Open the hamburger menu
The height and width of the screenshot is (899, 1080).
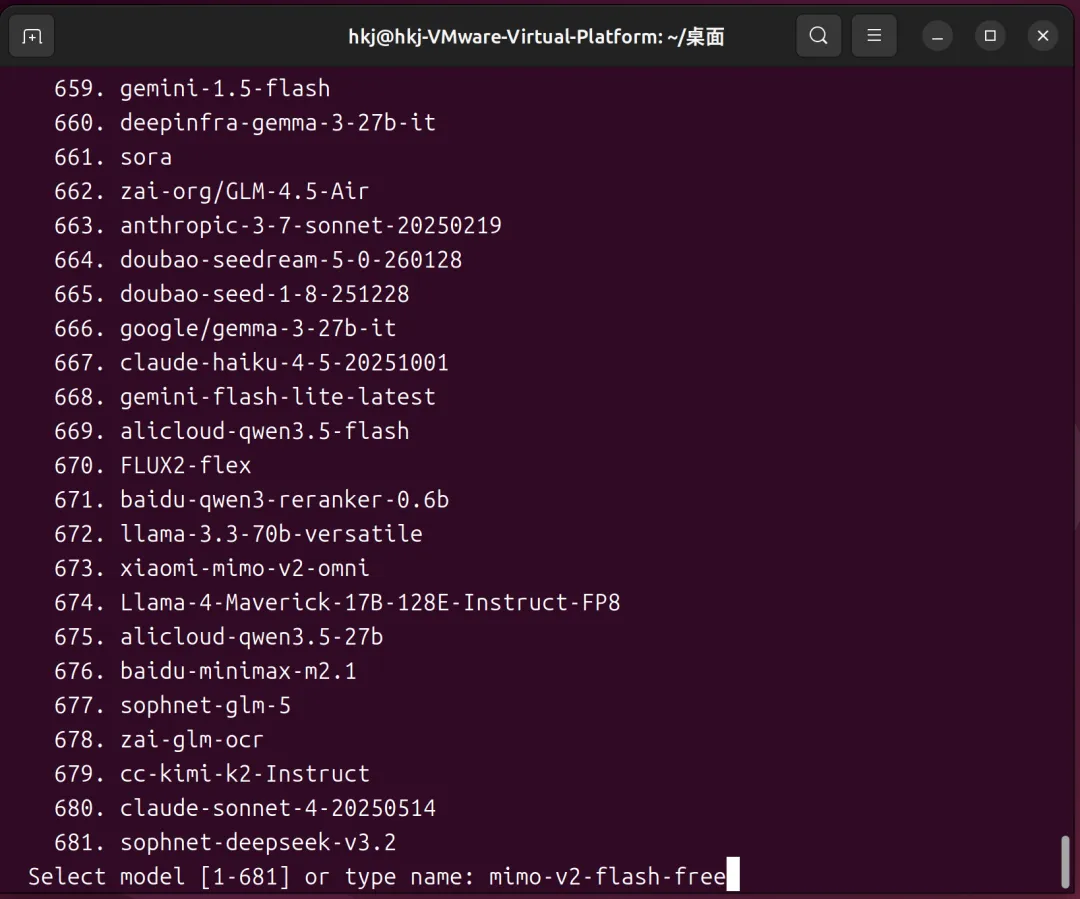tap(874, 36)
